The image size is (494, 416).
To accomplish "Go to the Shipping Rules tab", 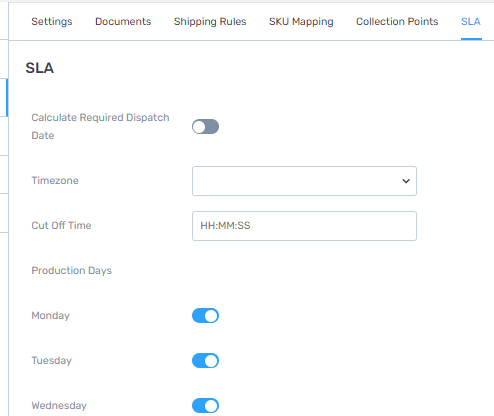I will pos(210,22).
